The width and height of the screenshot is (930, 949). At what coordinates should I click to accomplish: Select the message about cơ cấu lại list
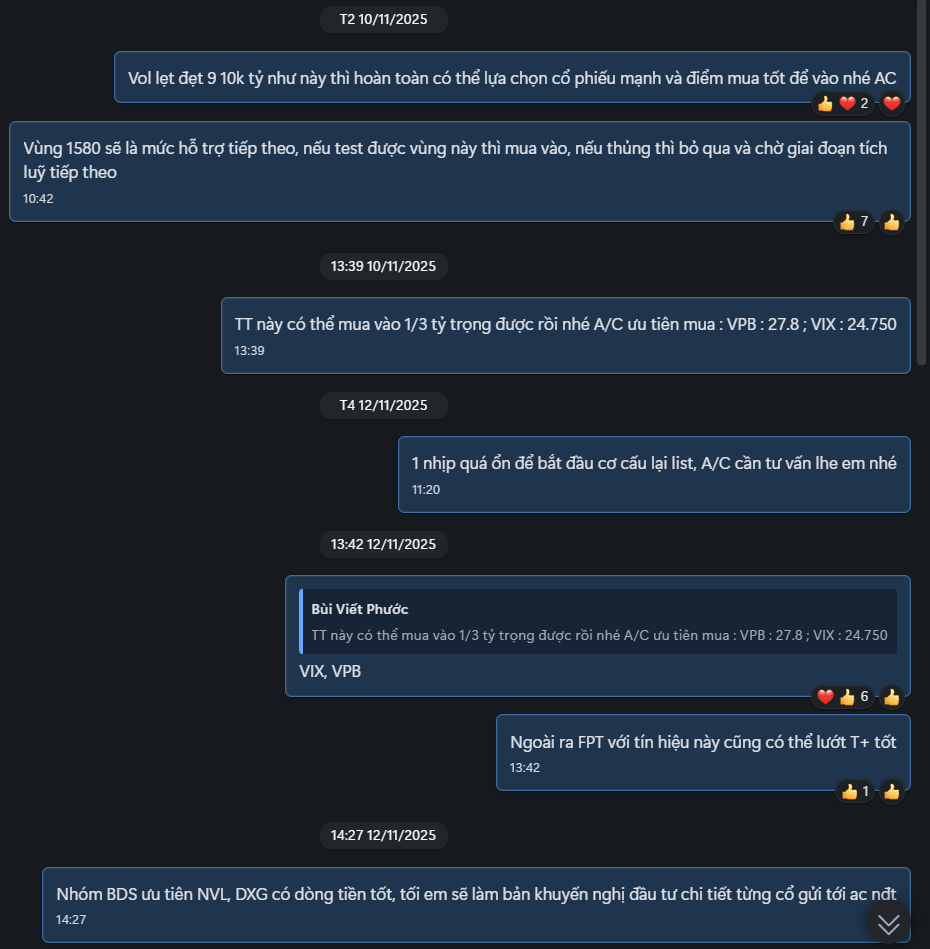point(654,474)
